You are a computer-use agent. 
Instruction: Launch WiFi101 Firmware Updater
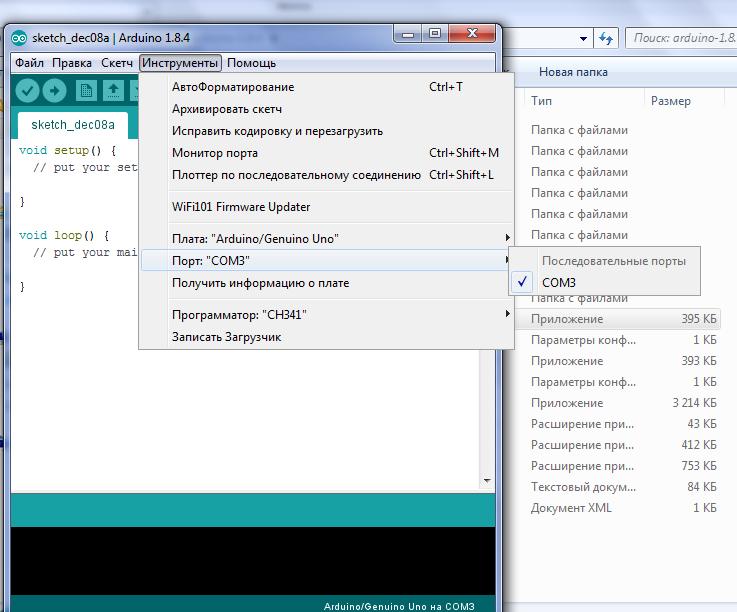click(327, 207)
